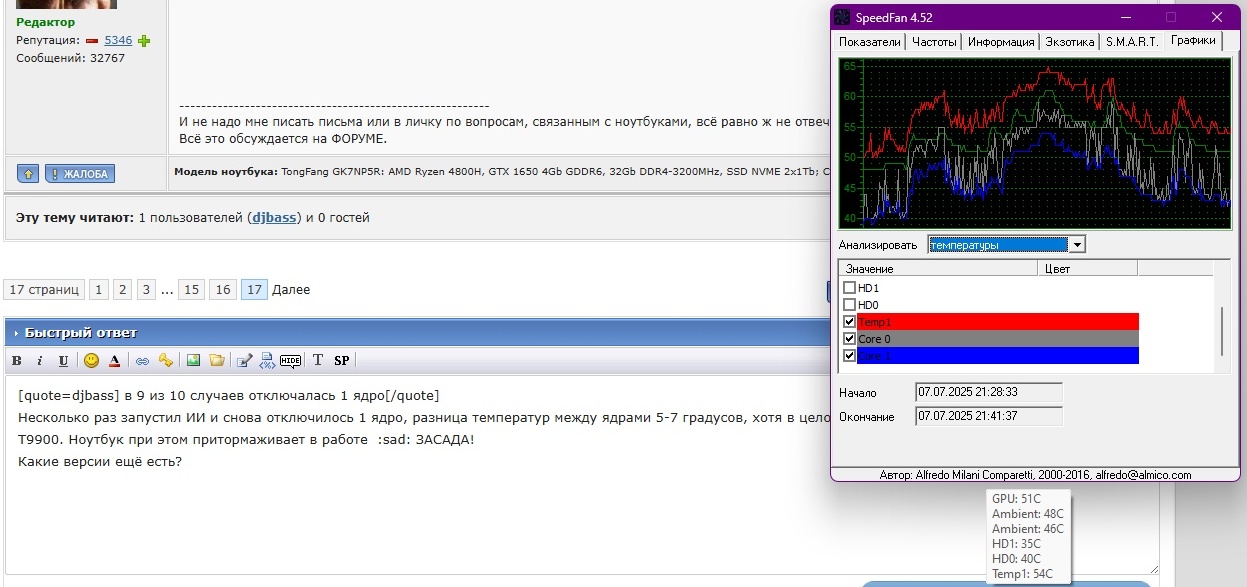Uncheck the Temp1 checkbox in SpeedFan
Screen dimensions: 1247x587
849,322
